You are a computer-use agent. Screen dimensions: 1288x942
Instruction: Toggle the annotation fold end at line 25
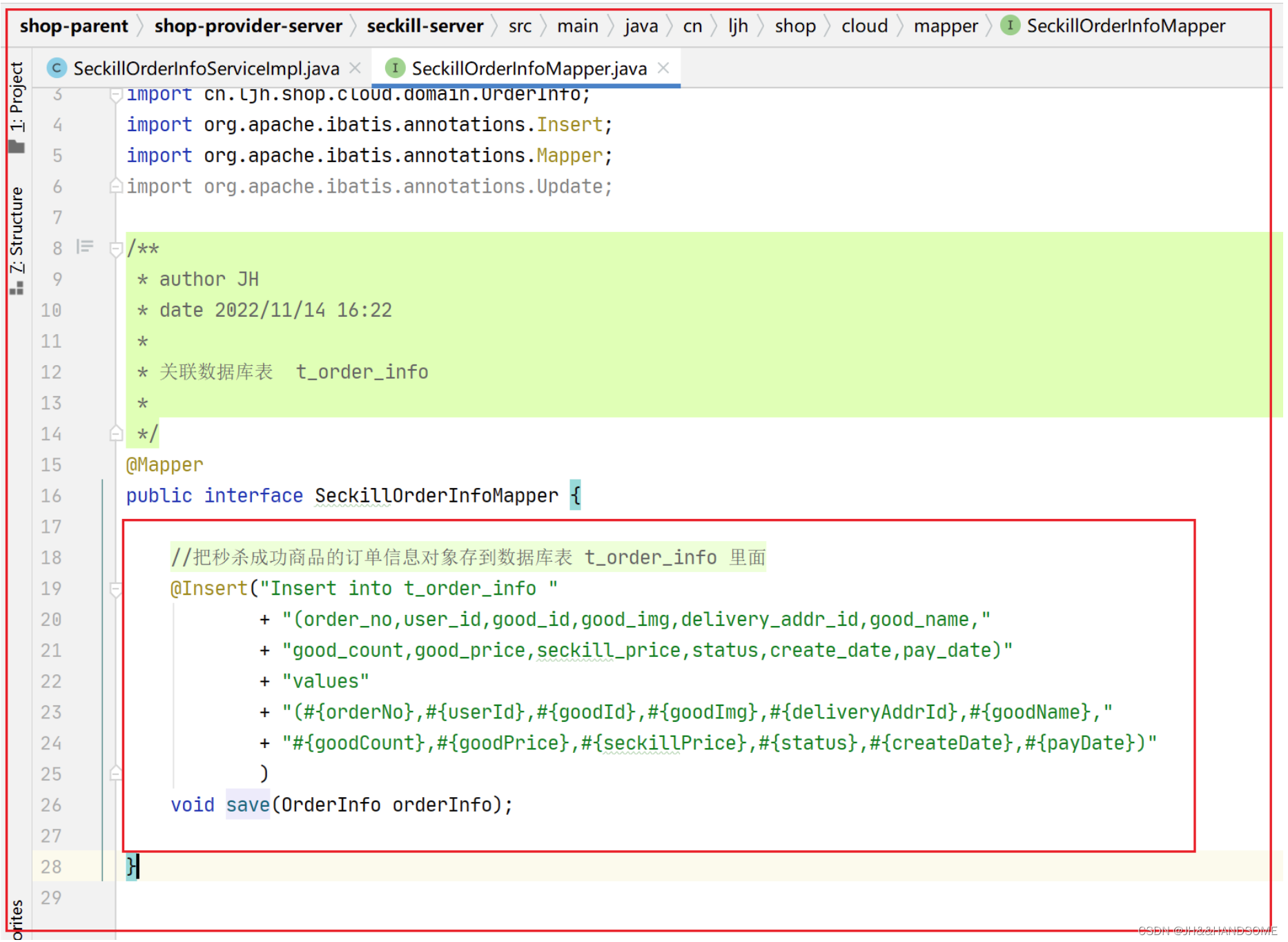(x=116, y=773)
